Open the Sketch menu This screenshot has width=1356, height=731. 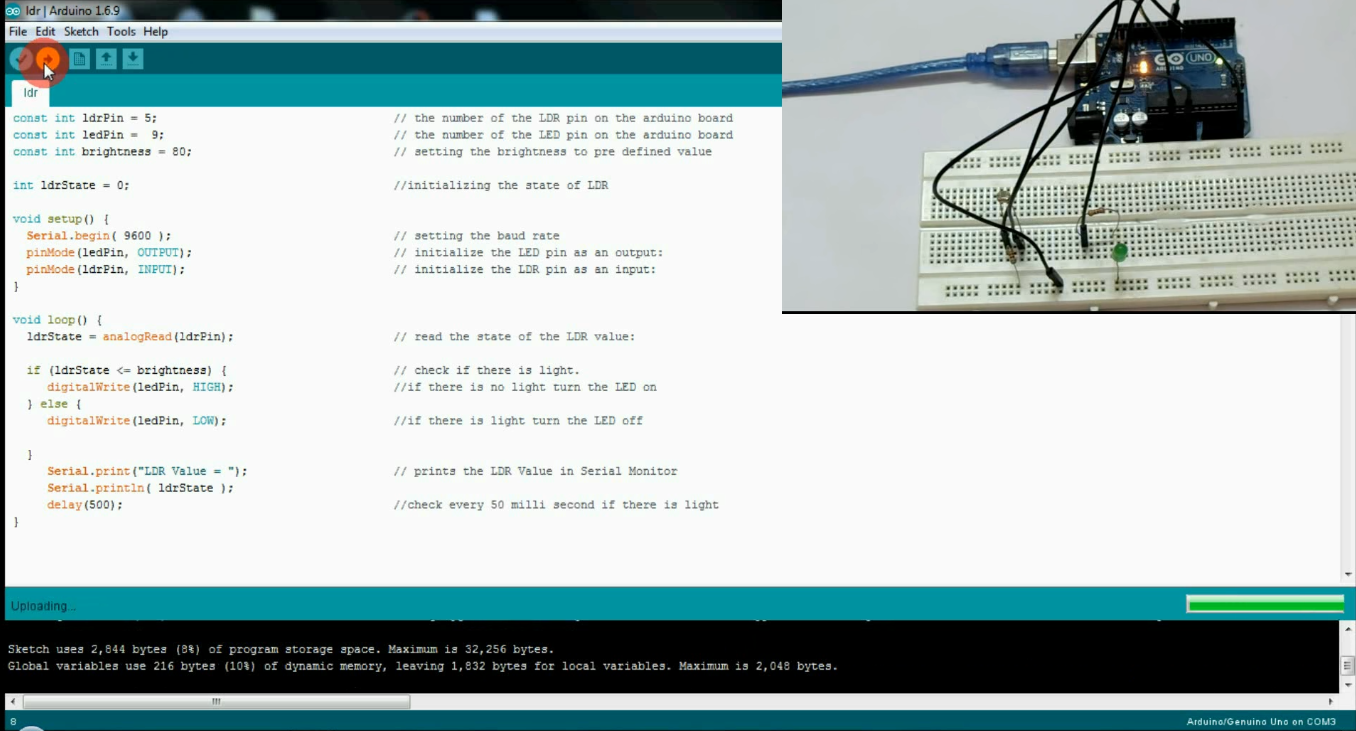(80, 31)
